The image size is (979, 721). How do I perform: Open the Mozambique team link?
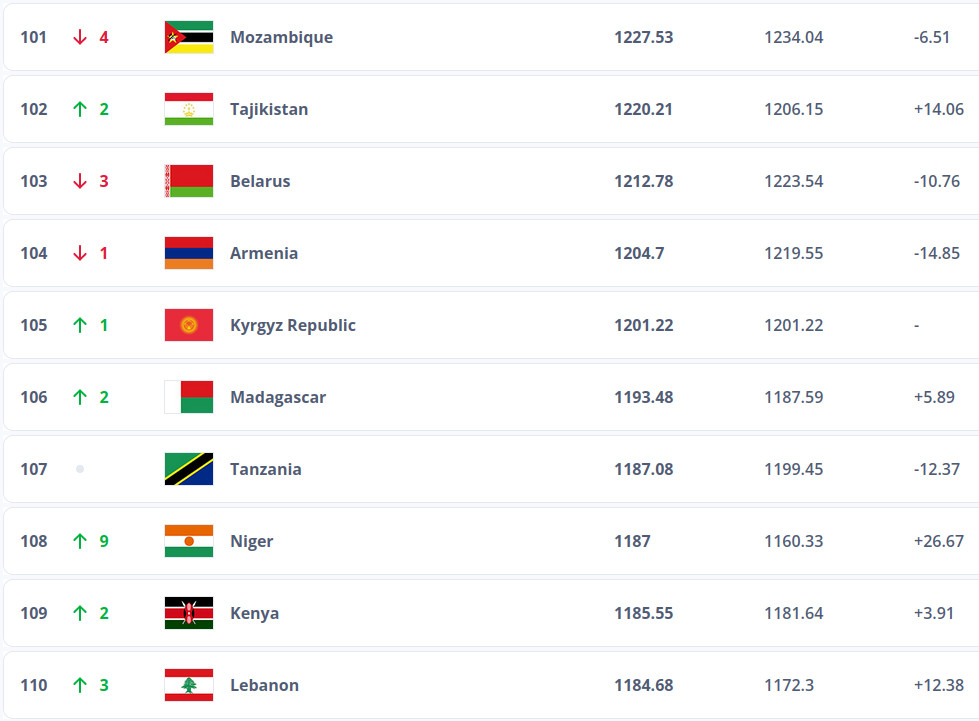(x=281, y=37)
